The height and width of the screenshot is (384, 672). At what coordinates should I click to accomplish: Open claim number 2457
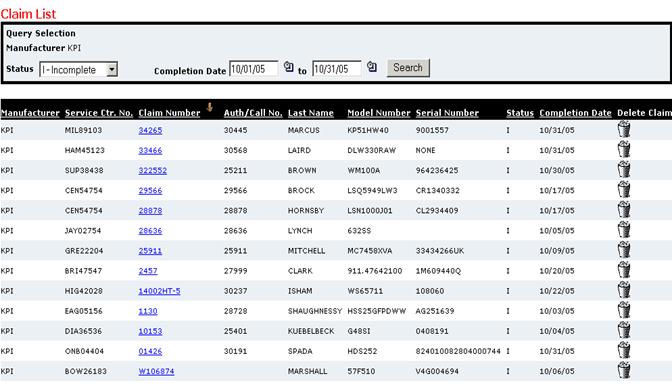(148, 271)
